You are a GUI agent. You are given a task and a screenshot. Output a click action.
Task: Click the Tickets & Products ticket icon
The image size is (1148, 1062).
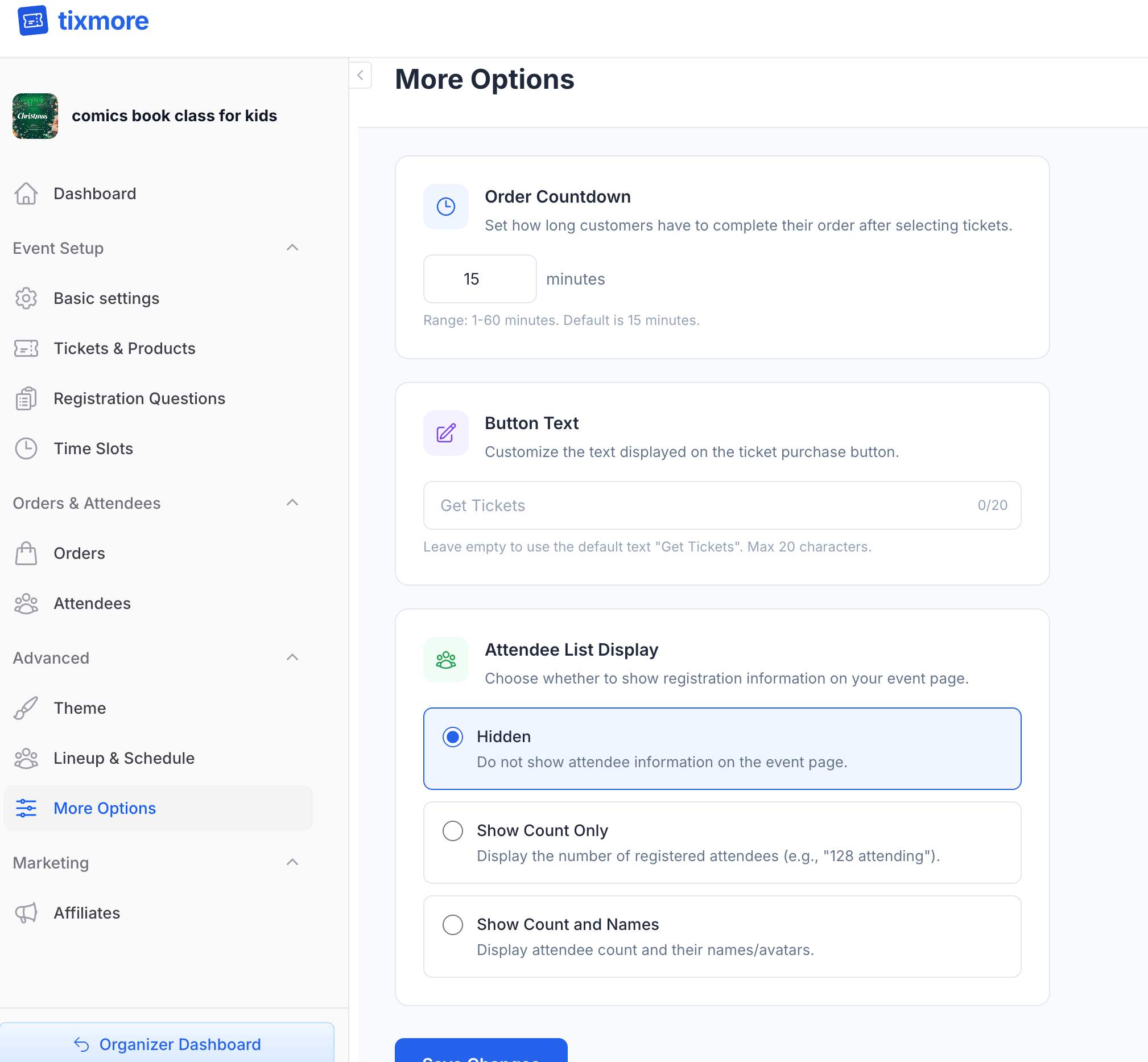tap(25, 348)
